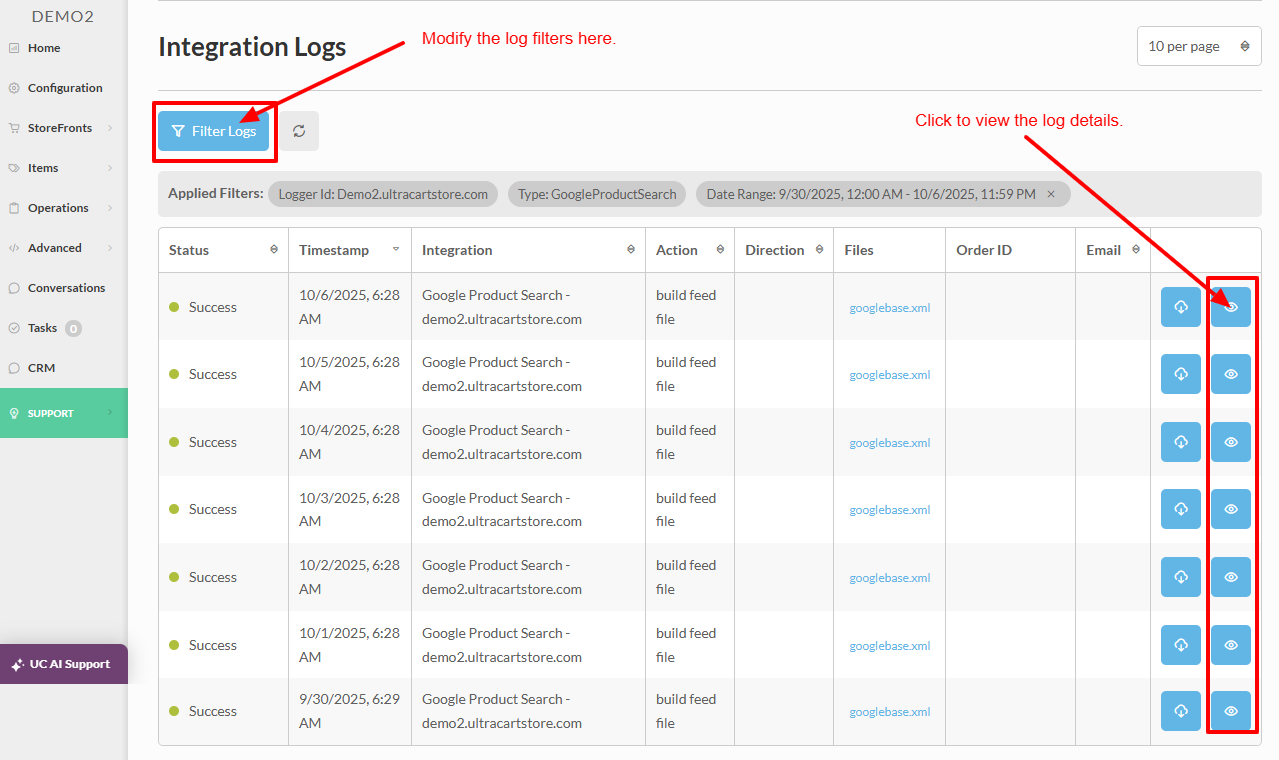Open the Tasks menu item
Image resolution: width=1279 pixels, height=760 pixels.
tap(43, 328)
